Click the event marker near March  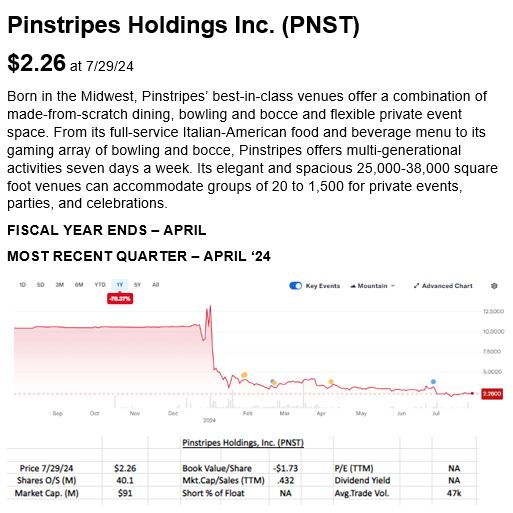pyautogui.click(x=273, y=382)
